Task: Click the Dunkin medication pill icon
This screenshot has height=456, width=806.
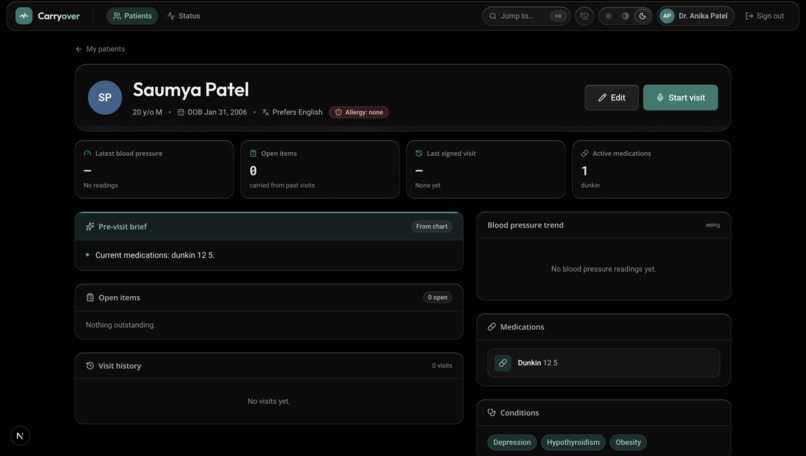Action: [x=503, y=362]
